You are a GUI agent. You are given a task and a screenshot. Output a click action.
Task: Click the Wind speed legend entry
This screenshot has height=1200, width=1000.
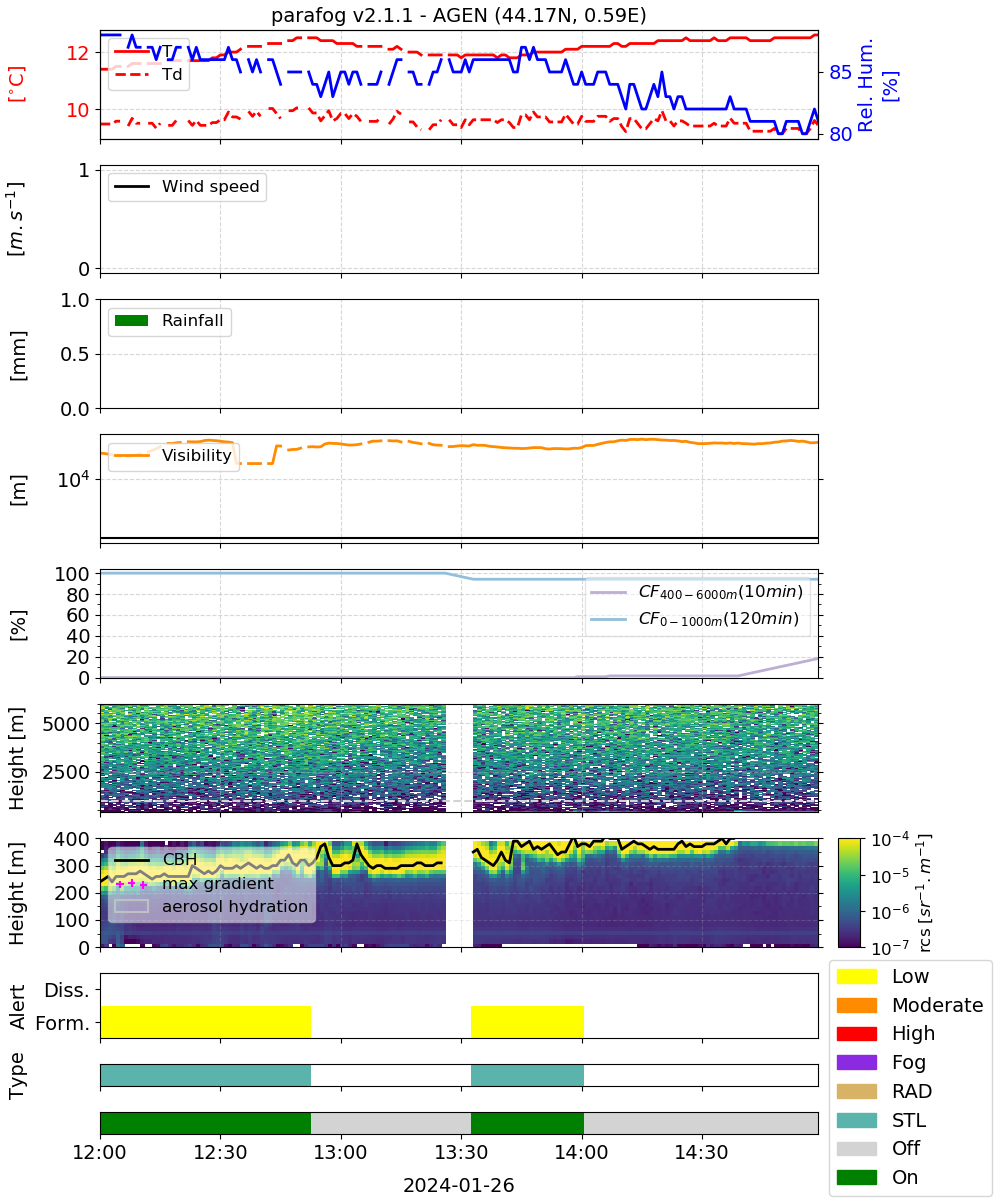[x=187, y=186]
